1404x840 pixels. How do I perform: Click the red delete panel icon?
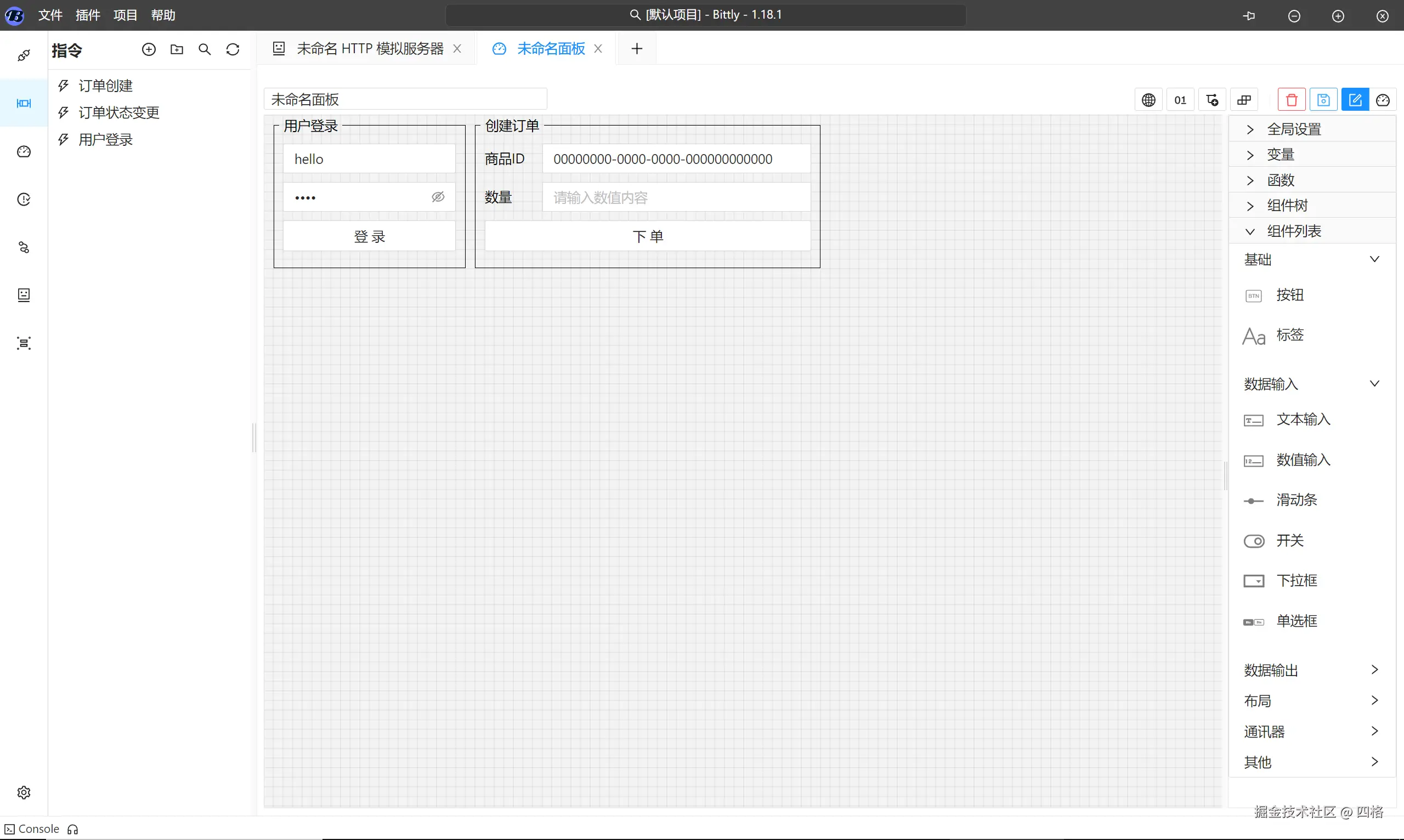click(x=1292, y=100)
